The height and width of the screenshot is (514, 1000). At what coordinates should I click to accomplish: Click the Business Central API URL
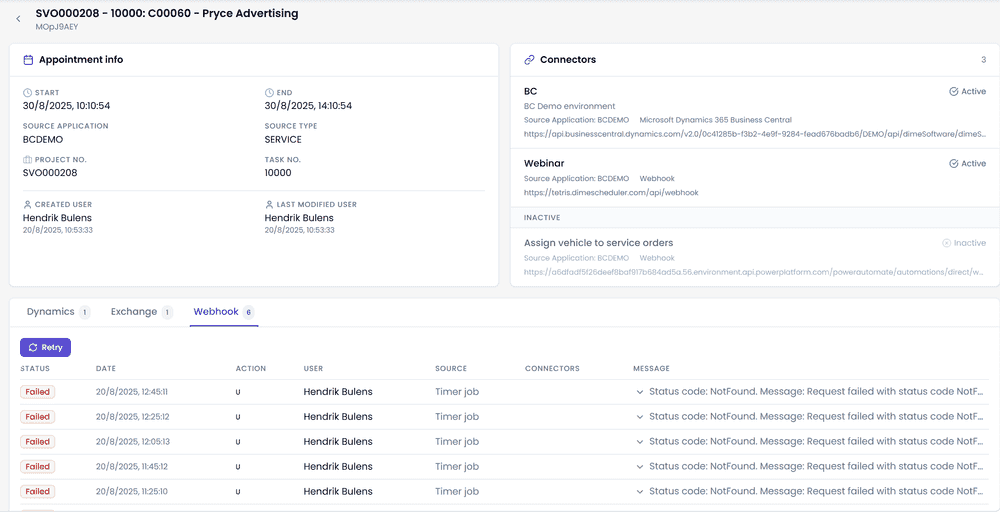pos(755,135)
